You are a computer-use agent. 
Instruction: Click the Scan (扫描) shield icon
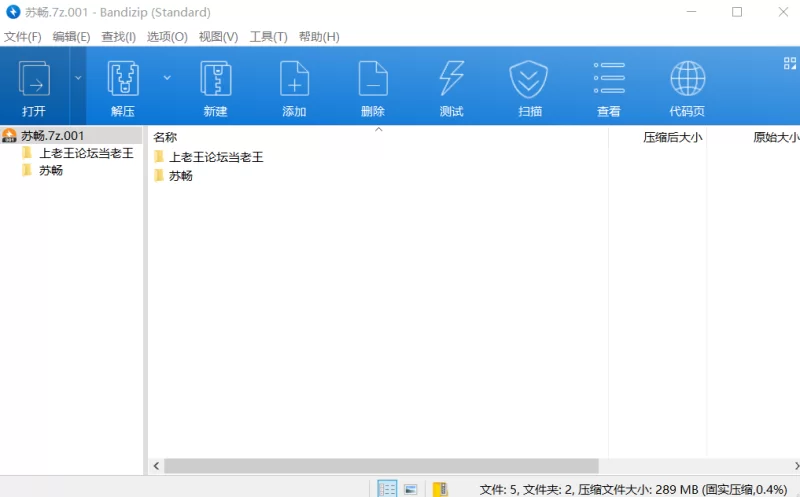(529, 79)
